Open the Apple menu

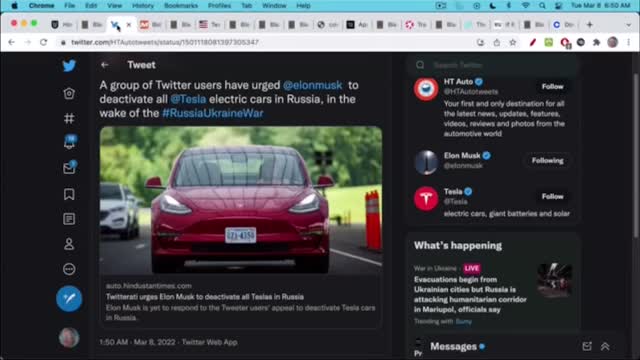[x=14, y=6]
